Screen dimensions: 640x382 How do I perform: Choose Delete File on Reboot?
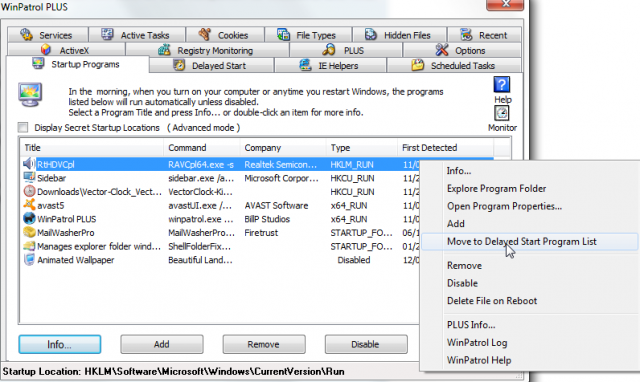492,301
